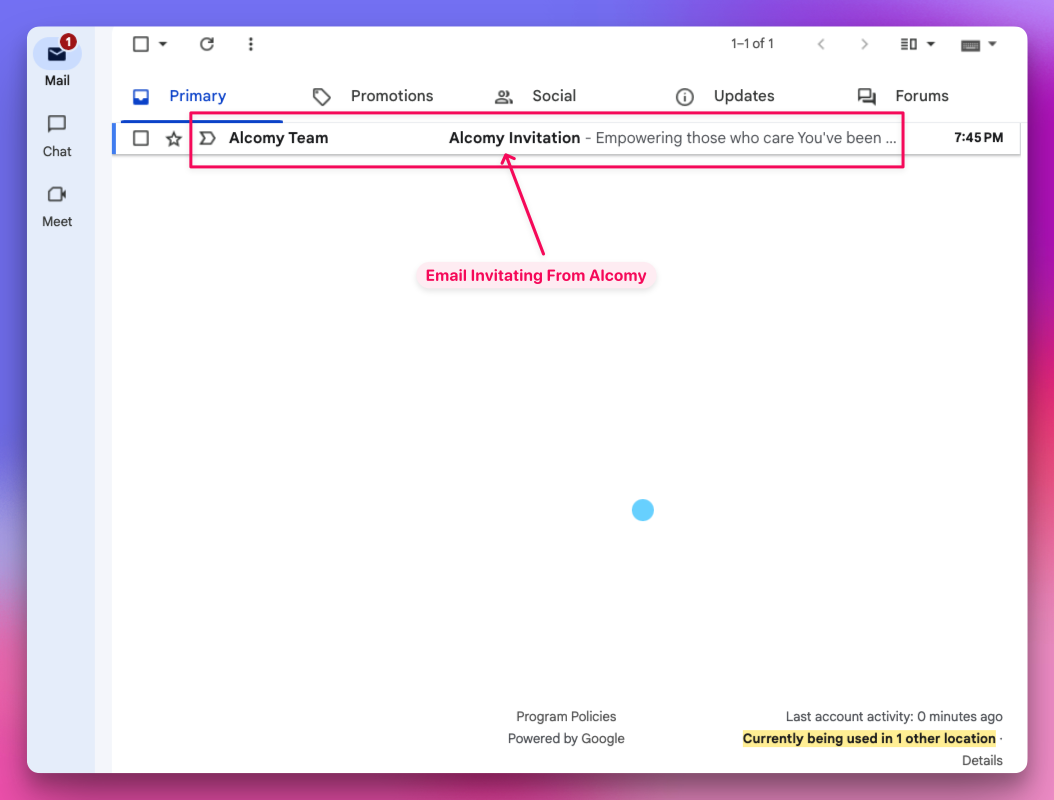This screenshot has width=1054, height=800.
Task: Go to older messages arrow
Action: click(864, 44)
